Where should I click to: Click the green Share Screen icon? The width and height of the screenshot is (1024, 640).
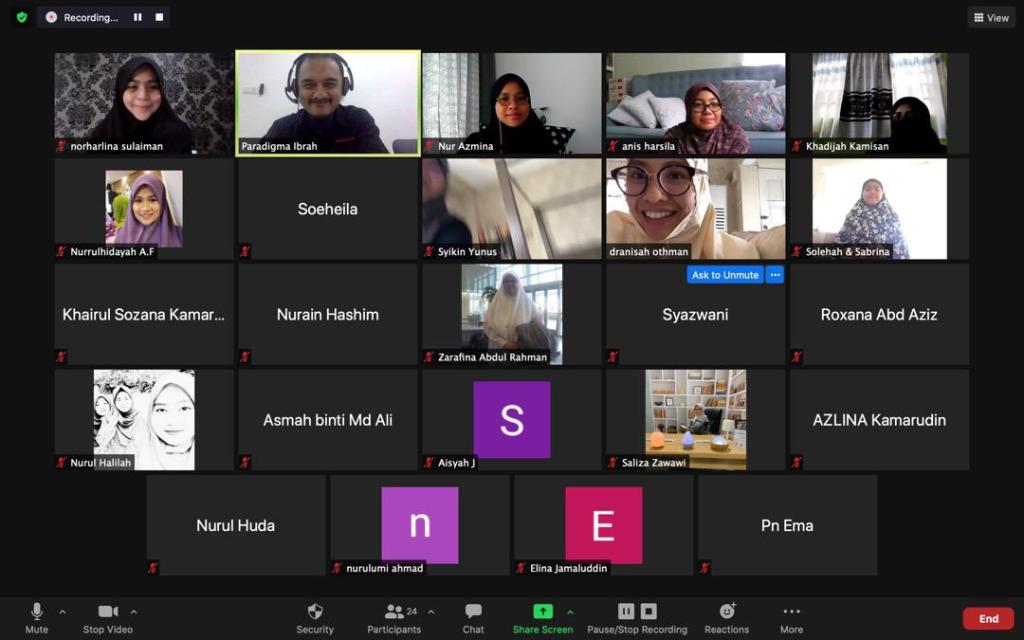[x=542, y=612]
